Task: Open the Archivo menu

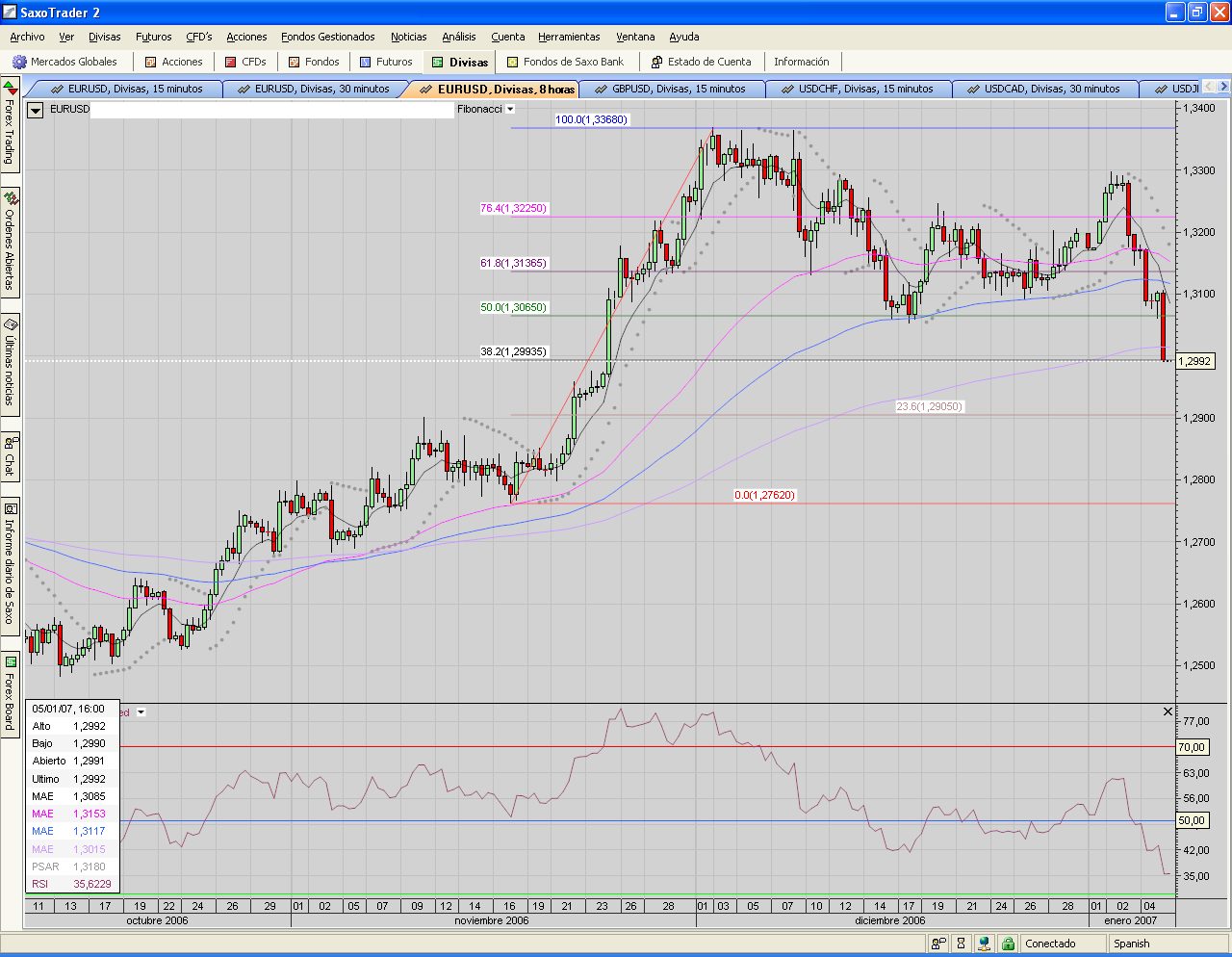Action: pyautogui.click(x=27, y=37)
